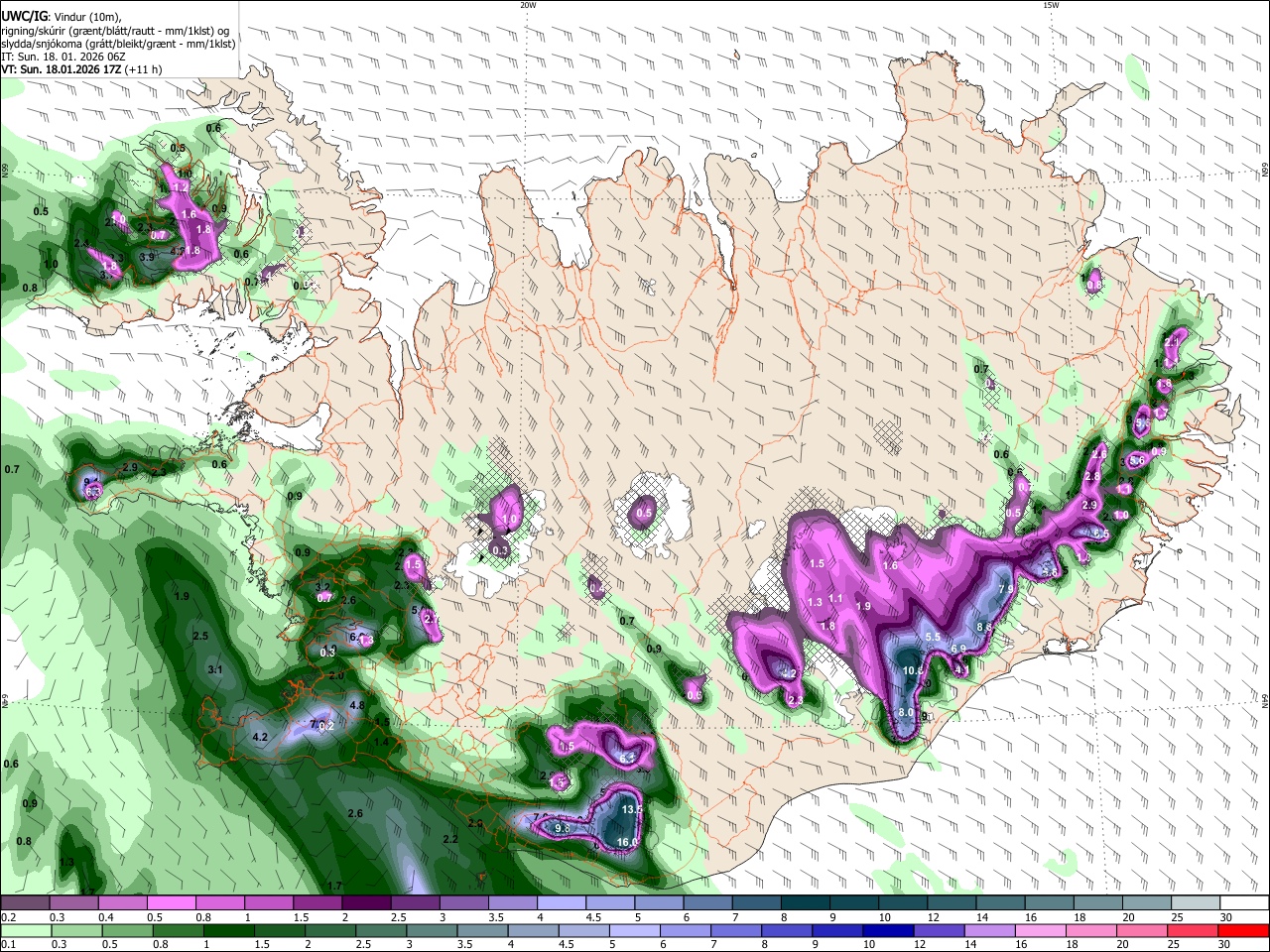Click the '3.1' precipitation value on the map
1270x952 pixels.
click(x=215, y=670)
